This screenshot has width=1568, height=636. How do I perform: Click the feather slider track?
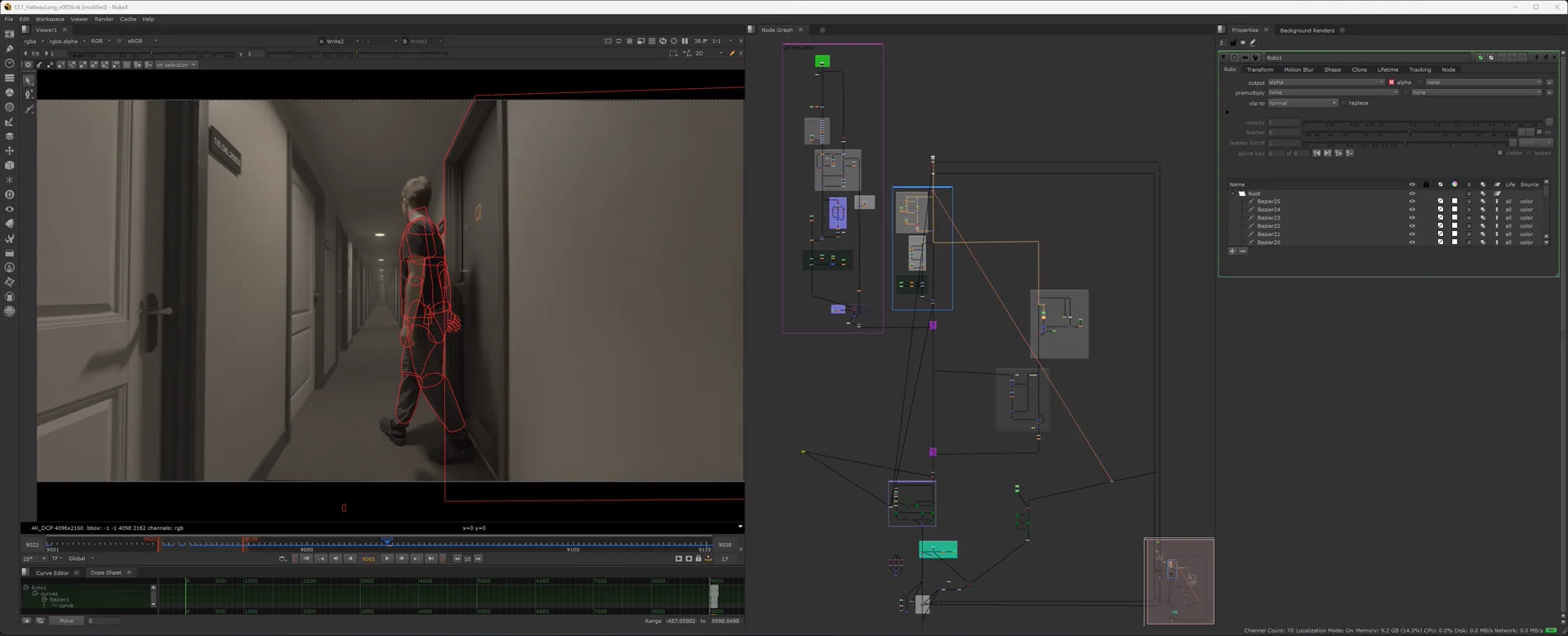pyautogui.click(x=1409, y=132)
